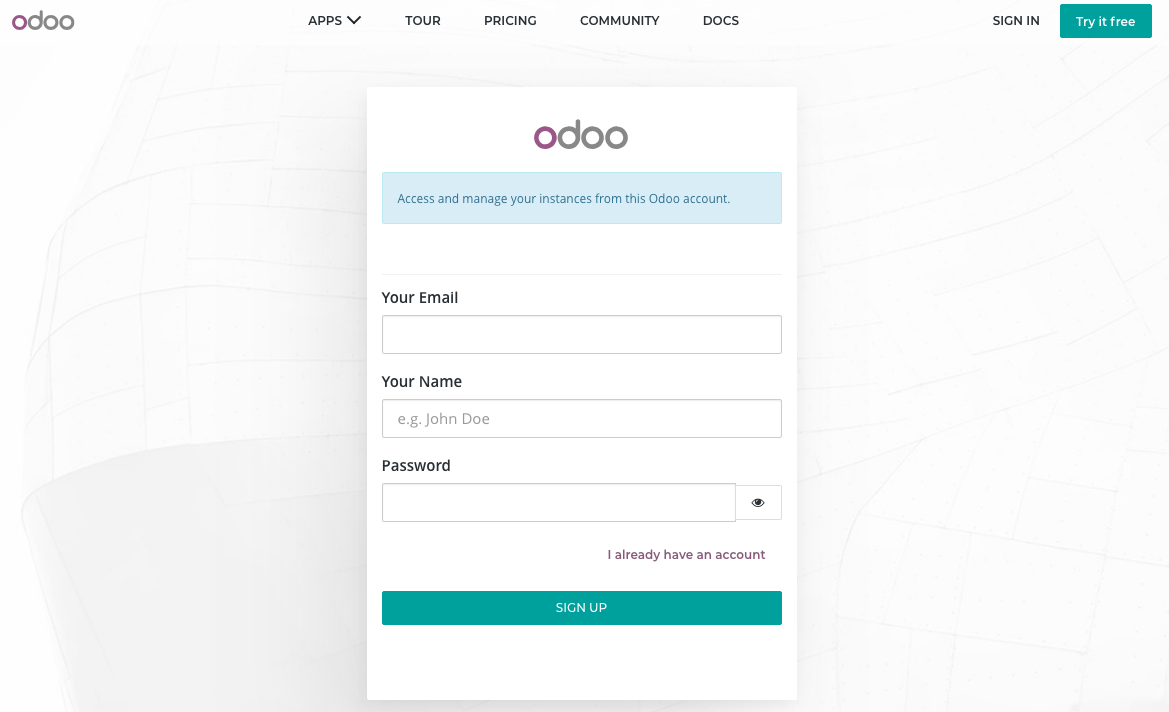Image resolution: width=1169 pixels, height=712 pixels.
Task: Expand the APPS dropdown menu
Action: pyautogui.click(x=334, y=20)
